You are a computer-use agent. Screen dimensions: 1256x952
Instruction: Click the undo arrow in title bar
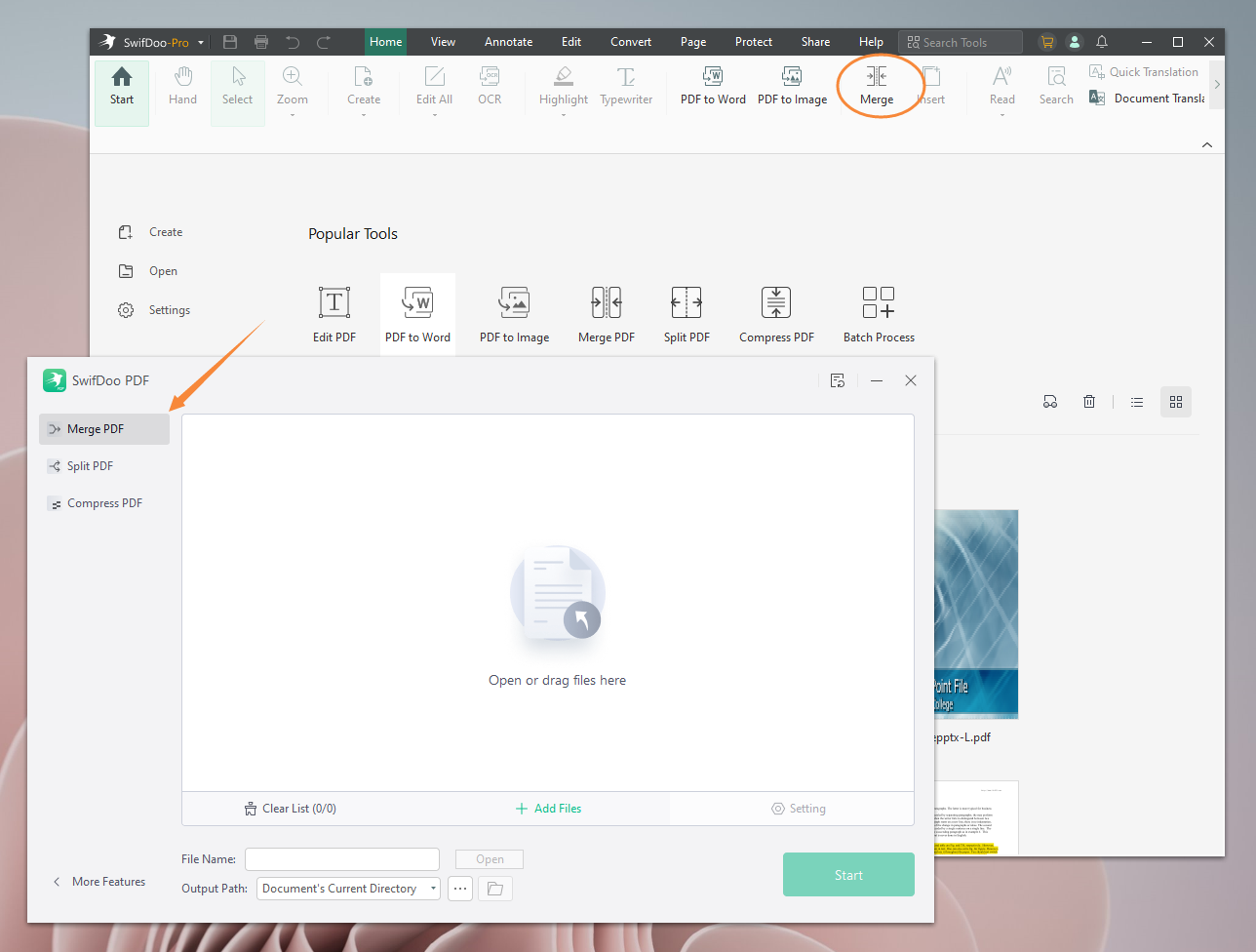[x=293, y=42]
